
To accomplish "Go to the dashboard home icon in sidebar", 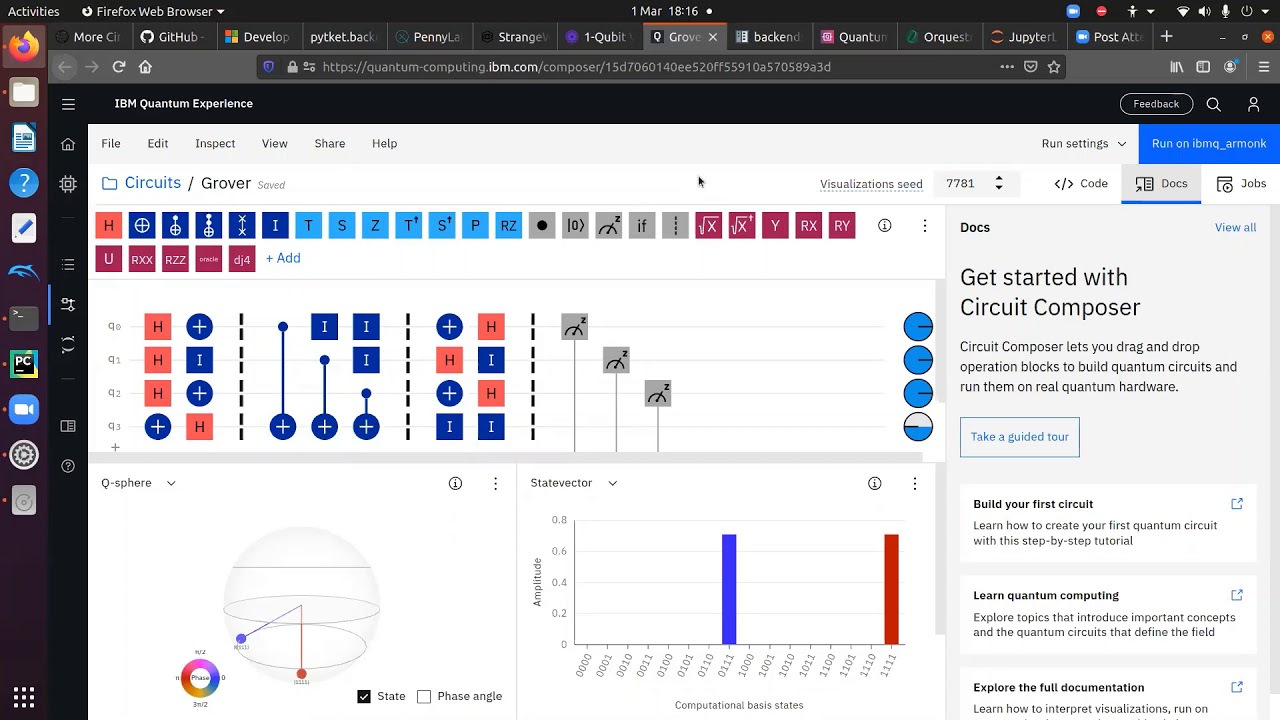I will pyautogui.click(x=68, y=144).
